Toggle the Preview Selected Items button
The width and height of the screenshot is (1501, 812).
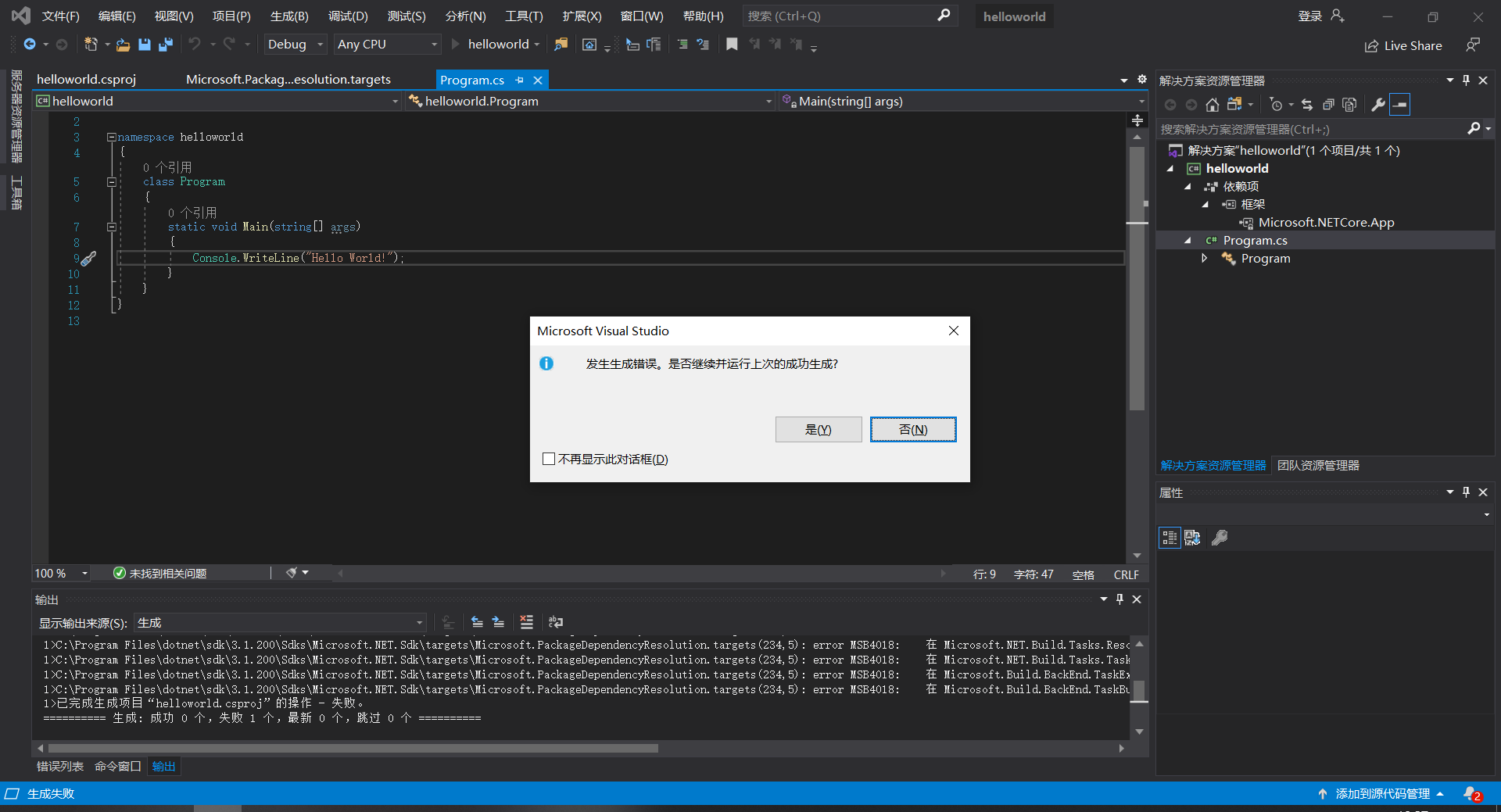(1399, 105)
